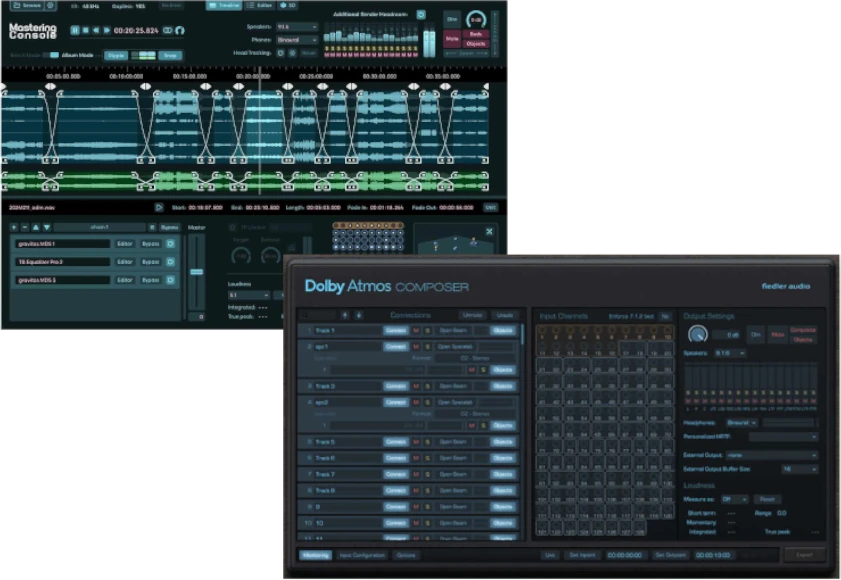
Task: Solo spc1 using its S button
Action: (x=428, y=346)
